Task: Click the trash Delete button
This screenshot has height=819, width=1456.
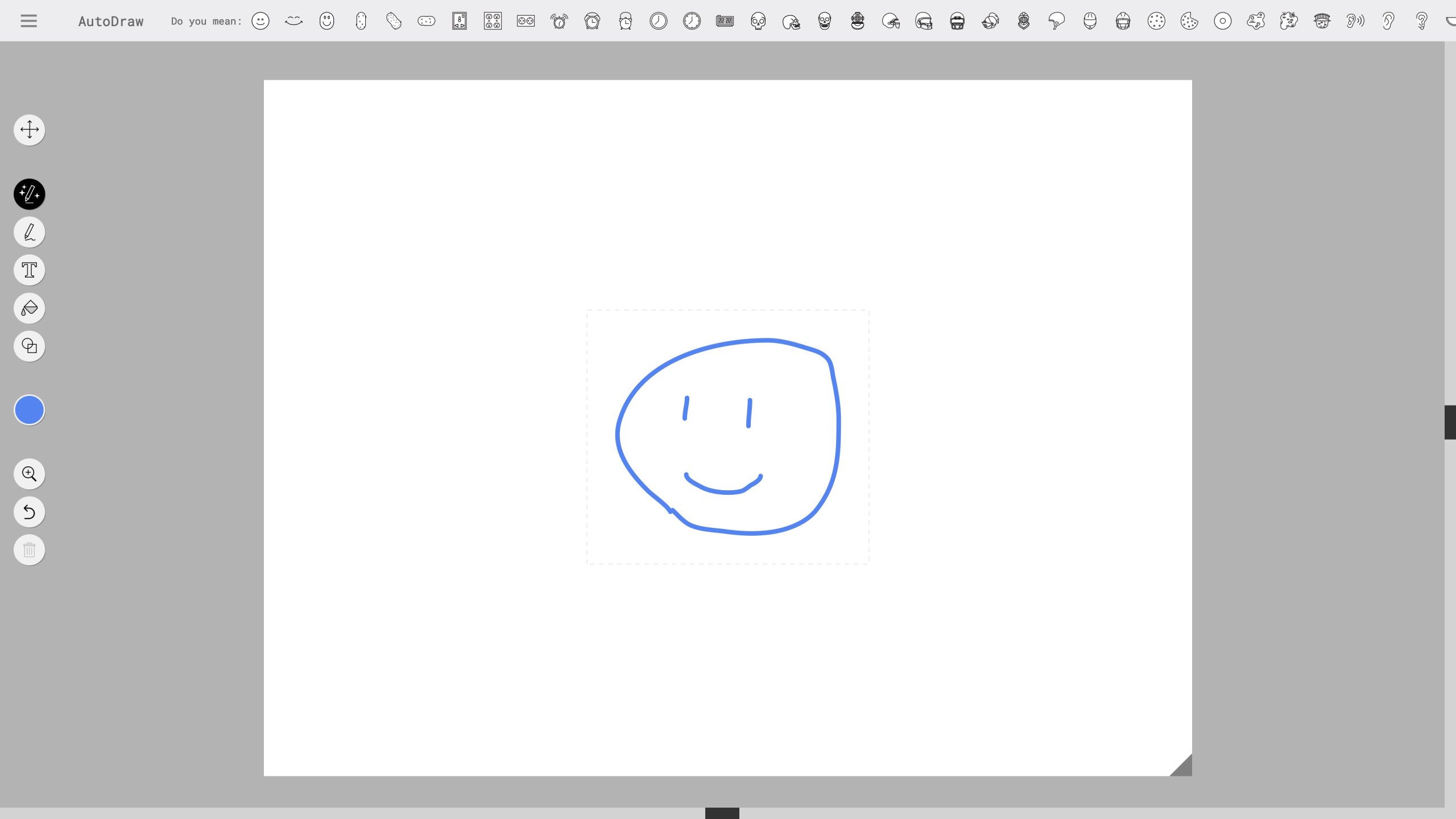Action: (x=30, y=550)
